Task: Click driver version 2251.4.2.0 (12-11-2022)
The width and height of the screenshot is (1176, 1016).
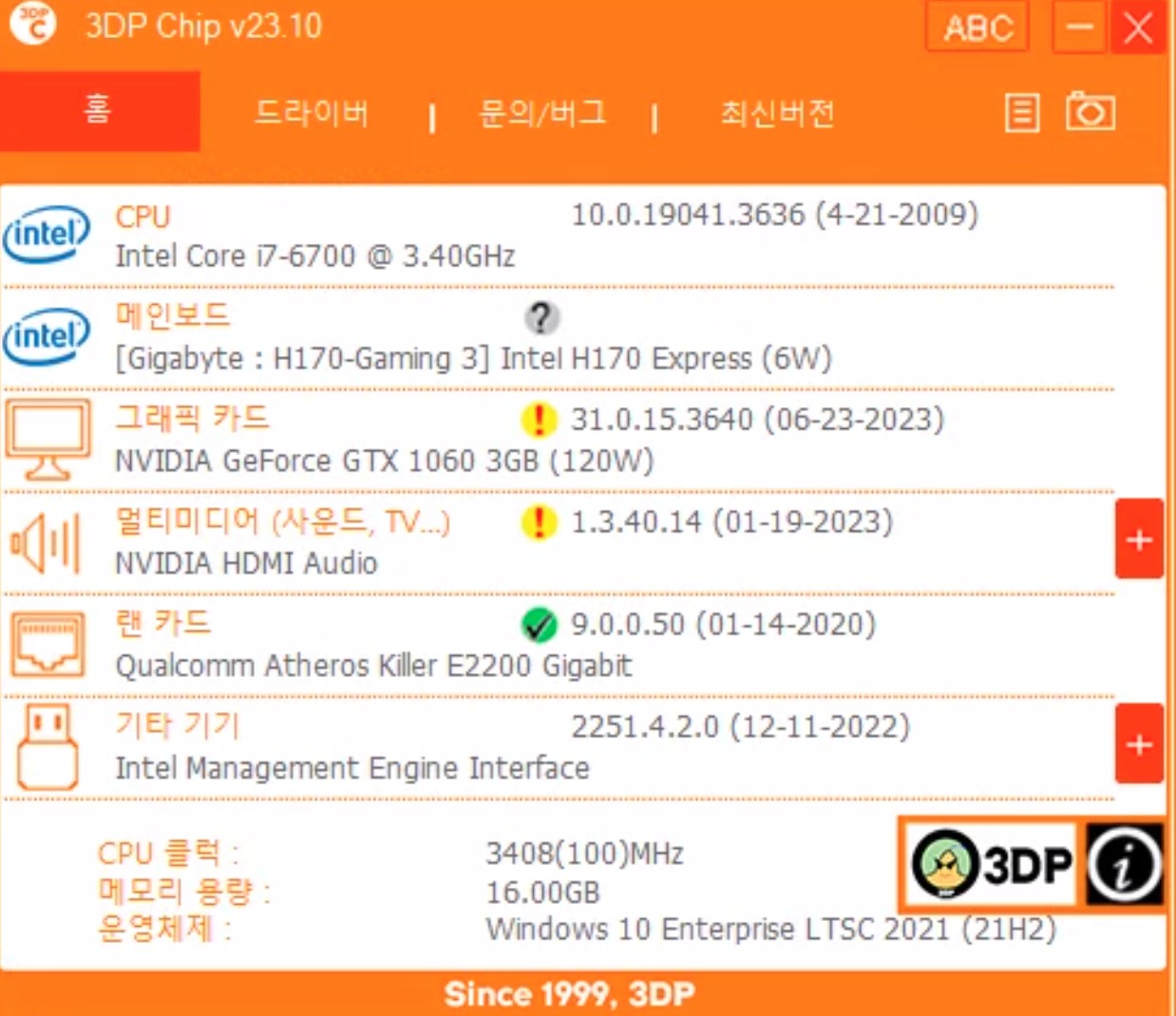Action: point(740,727)
